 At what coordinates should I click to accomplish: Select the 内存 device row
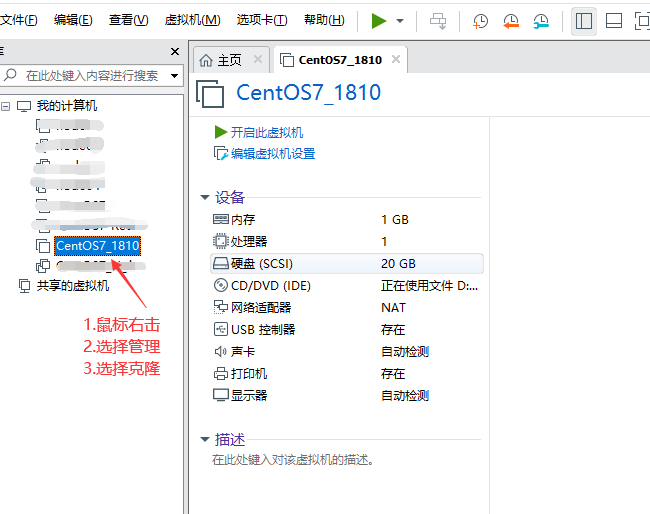pyautogui.click(x=347, y=220)
